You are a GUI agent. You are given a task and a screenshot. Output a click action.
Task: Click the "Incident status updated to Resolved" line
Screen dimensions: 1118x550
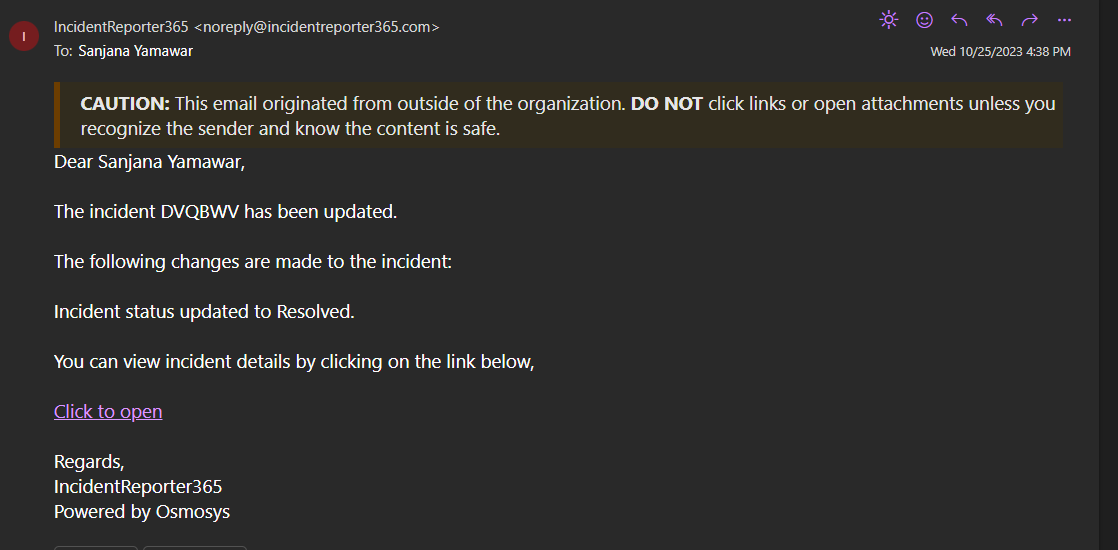[x=204, y=312]
